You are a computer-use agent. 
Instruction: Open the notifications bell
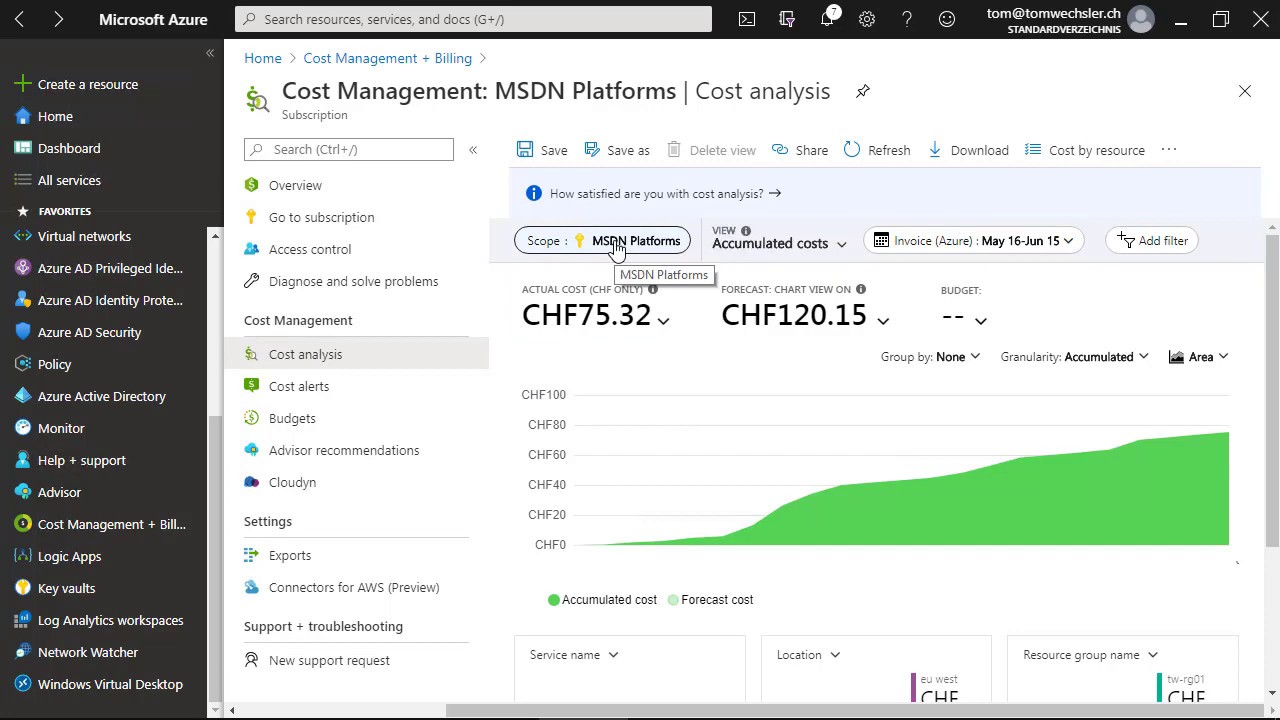coord(828,18)
